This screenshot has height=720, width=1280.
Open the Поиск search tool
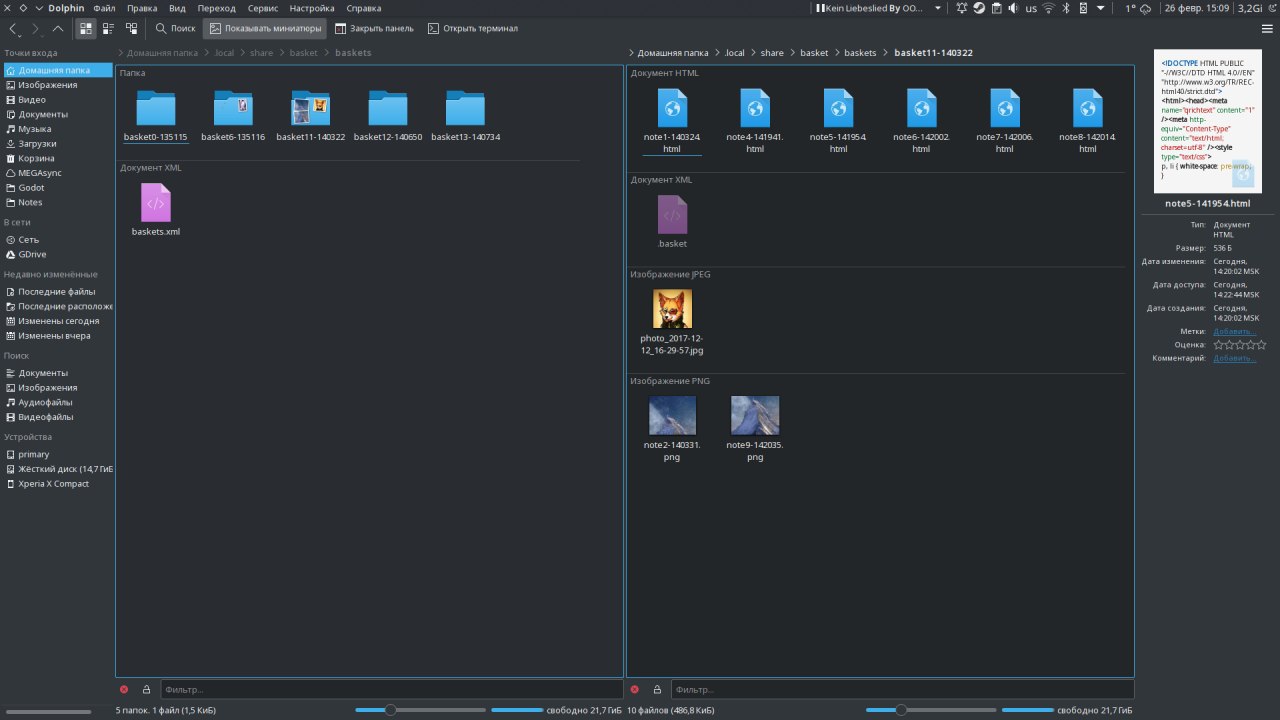point(175,29)
